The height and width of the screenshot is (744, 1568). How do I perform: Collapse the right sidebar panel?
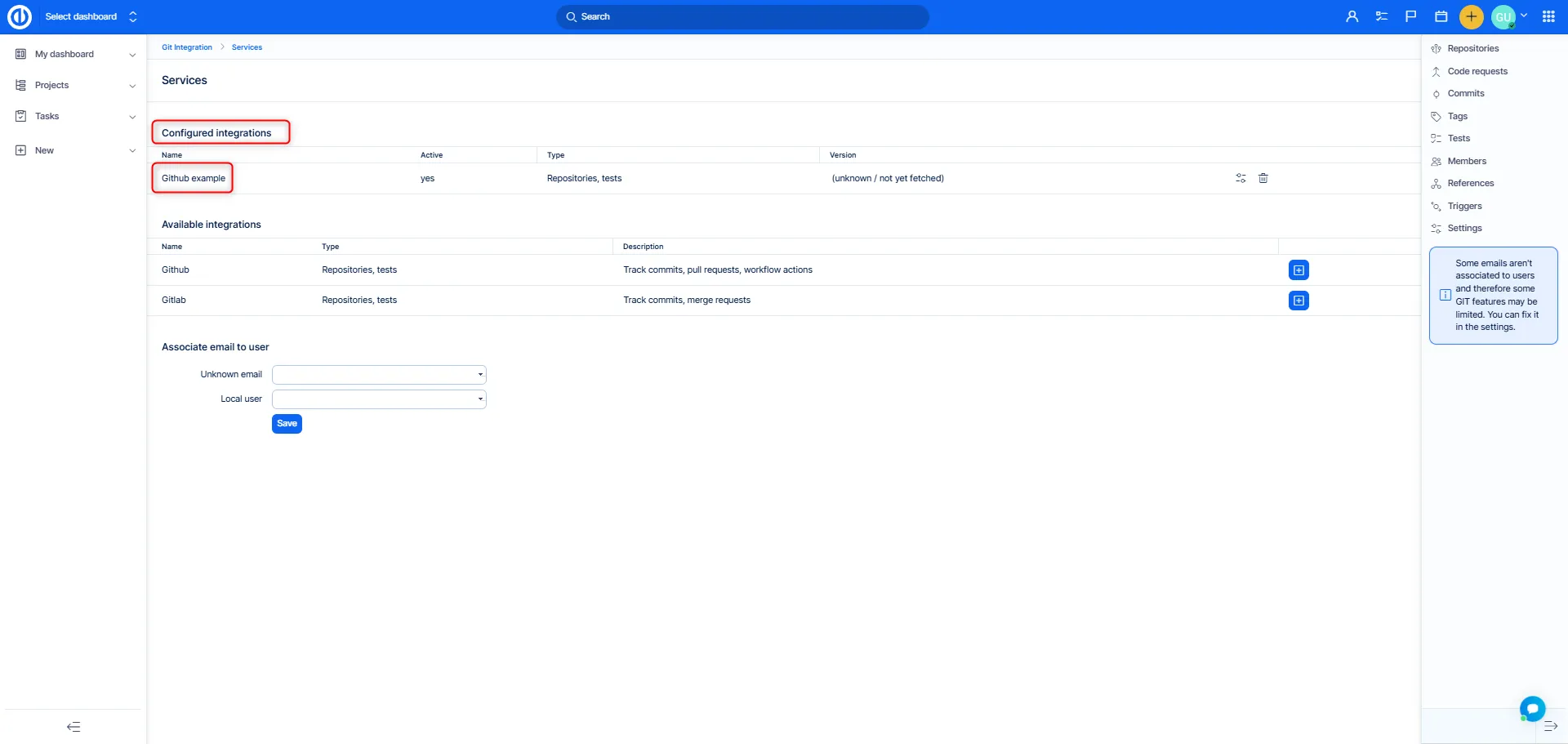click(x=1550, y=726)
